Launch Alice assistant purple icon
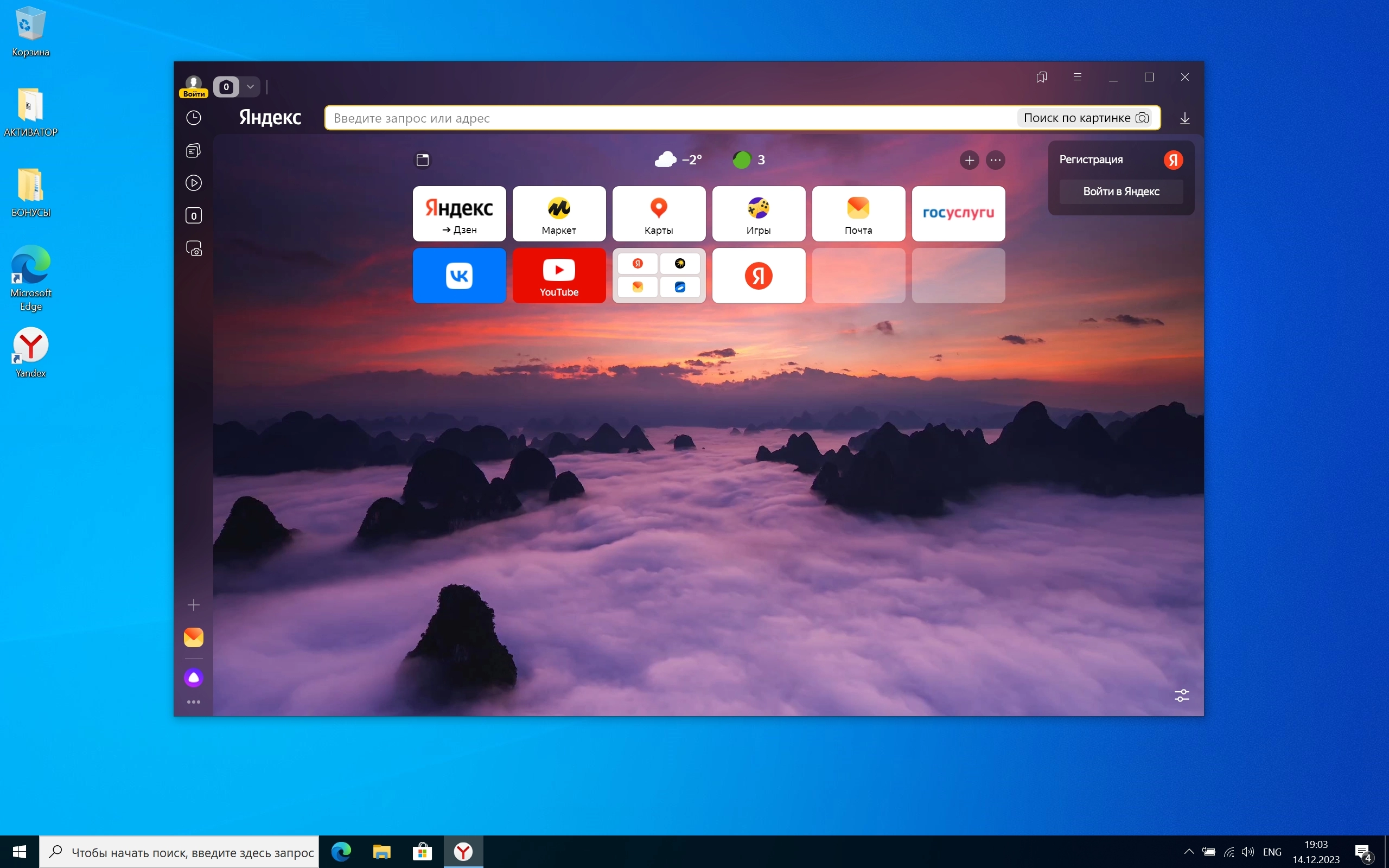The height and width of the screenshot is (868, 1389). pos(193,678)
